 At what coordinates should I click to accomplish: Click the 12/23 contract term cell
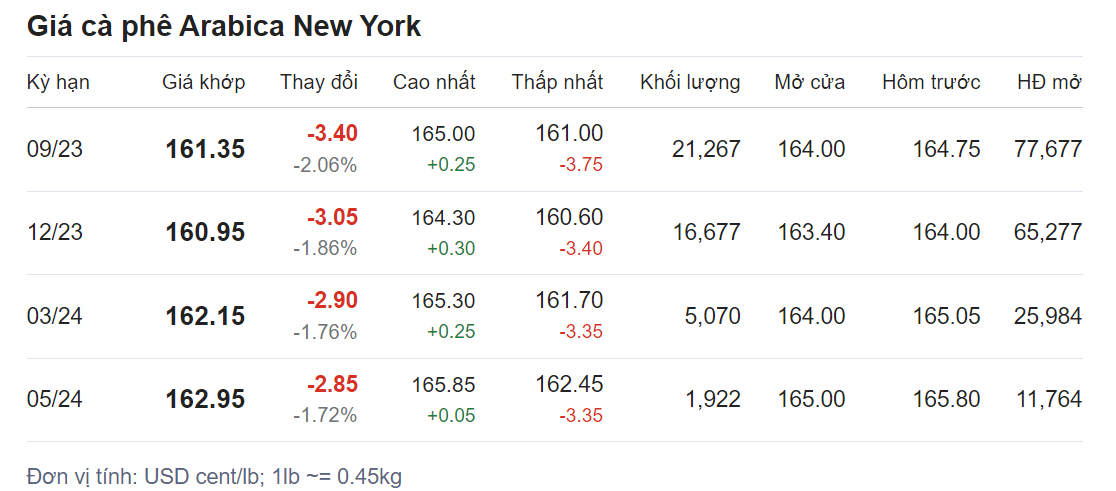[x=54, y=232]
